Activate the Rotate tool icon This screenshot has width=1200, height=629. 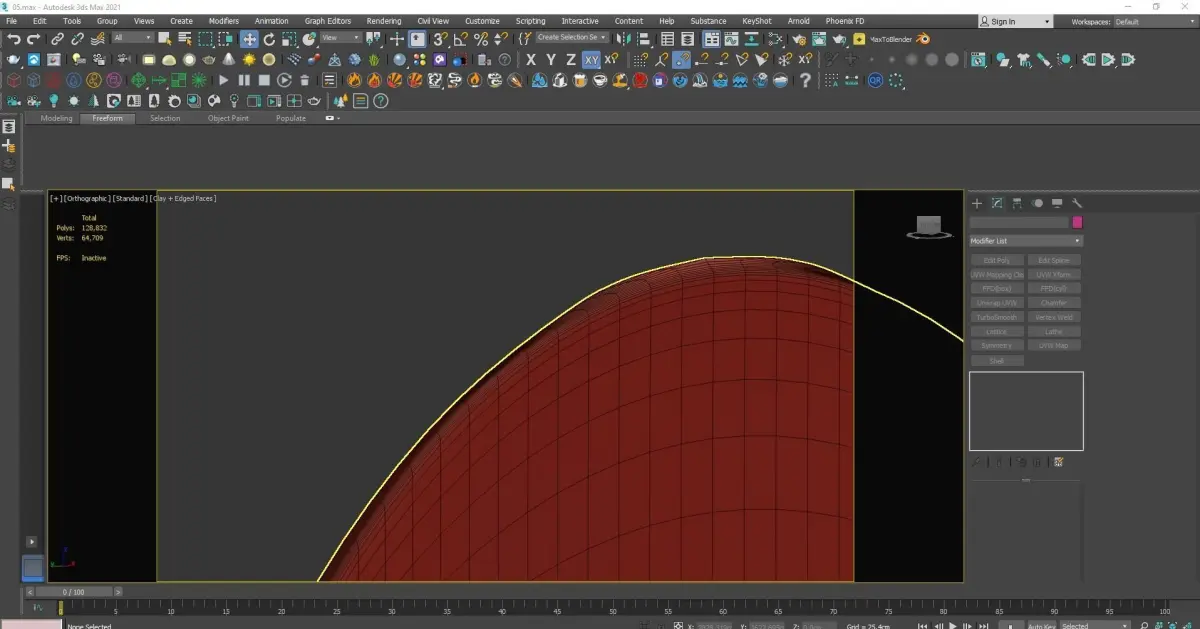coord(269,39)
